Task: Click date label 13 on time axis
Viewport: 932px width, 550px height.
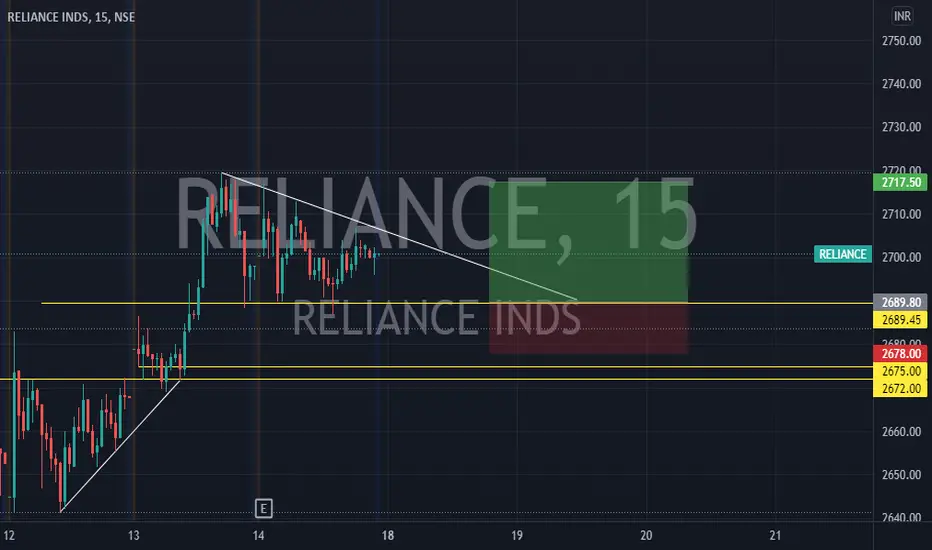Action: [134, 535]
